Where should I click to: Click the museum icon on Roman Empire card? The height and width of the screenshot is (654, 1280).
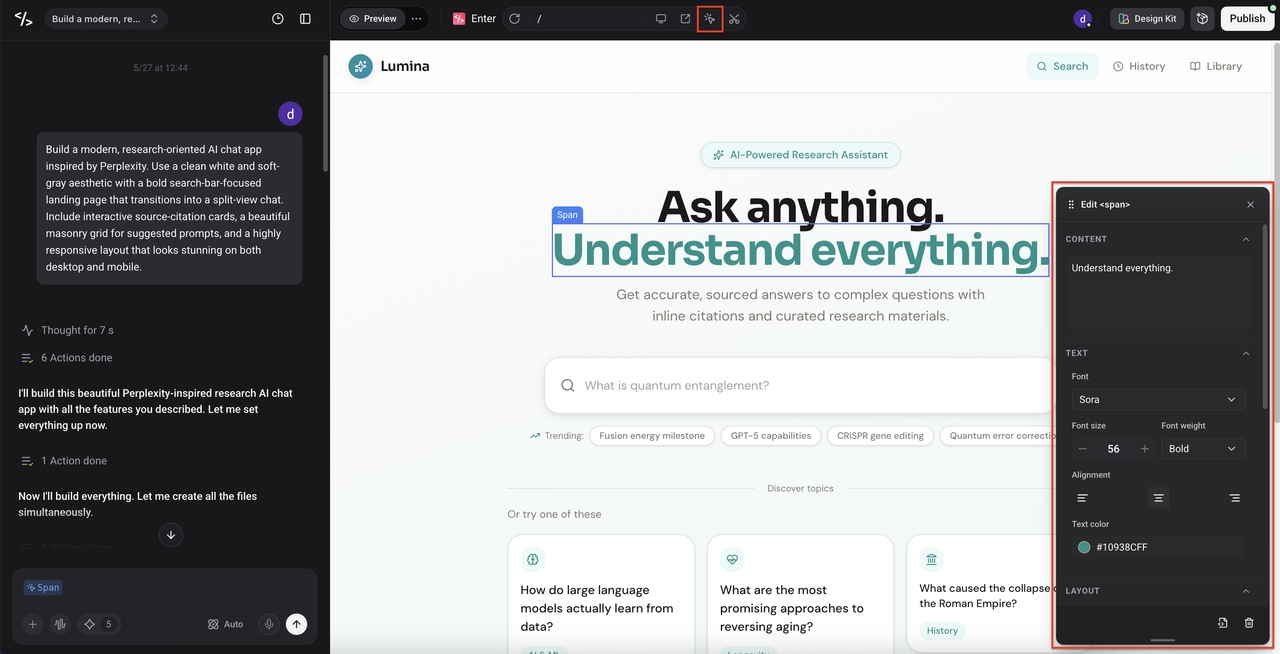(x=932, y=559)
